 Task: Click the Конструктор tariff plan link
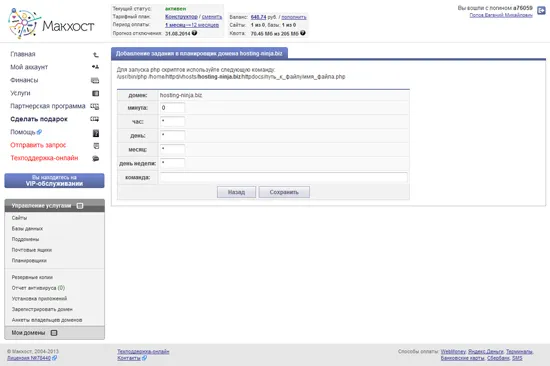click(x=181, y=16)
